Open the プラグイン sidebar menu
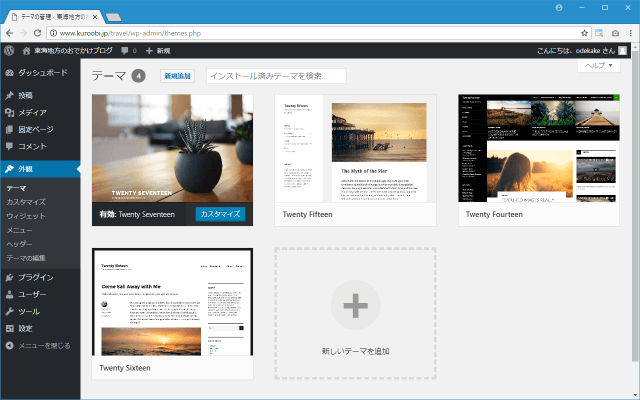Image resolution: width=640 pixels, height=400 pixels. pos(35,277)
